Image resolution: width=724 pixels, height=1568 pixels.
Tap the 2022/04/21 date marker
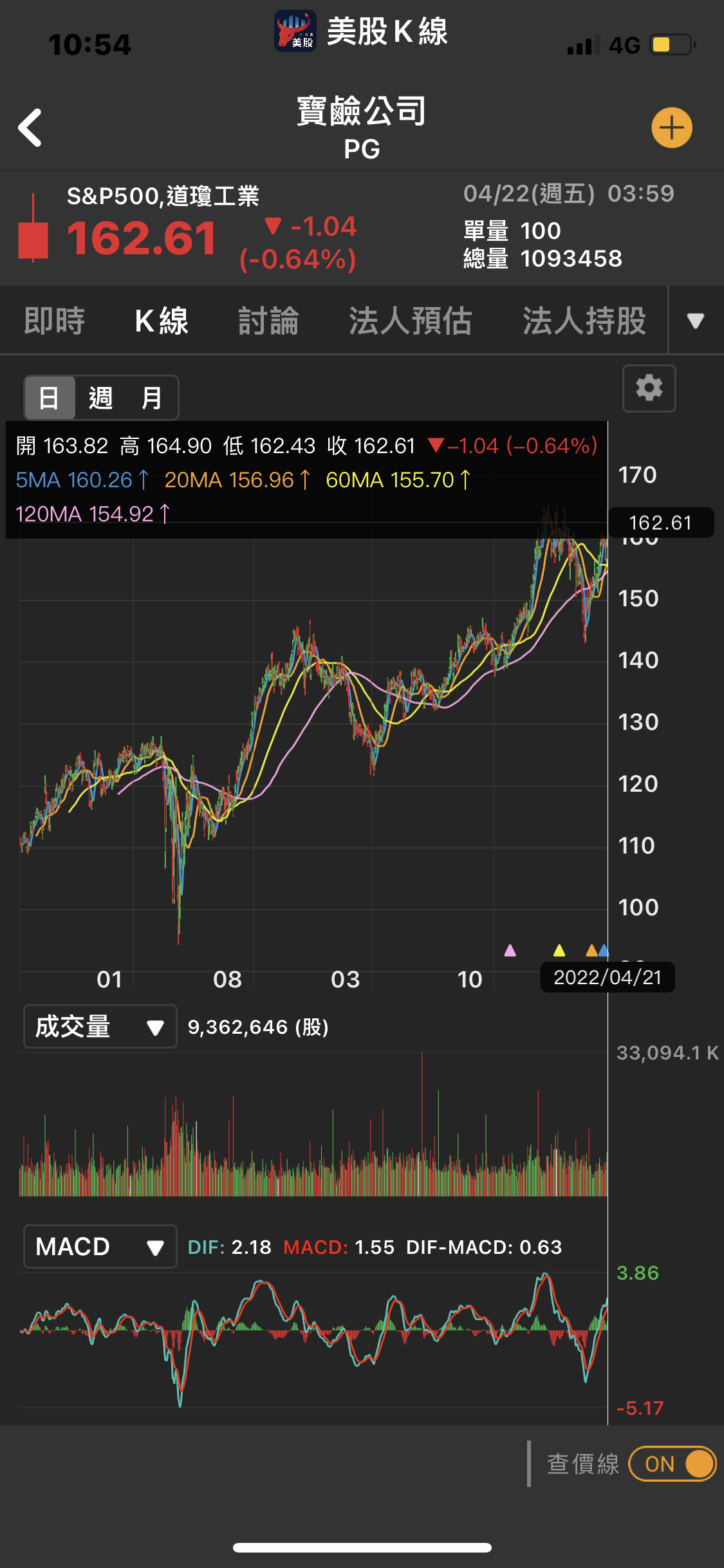pos(608,977)
